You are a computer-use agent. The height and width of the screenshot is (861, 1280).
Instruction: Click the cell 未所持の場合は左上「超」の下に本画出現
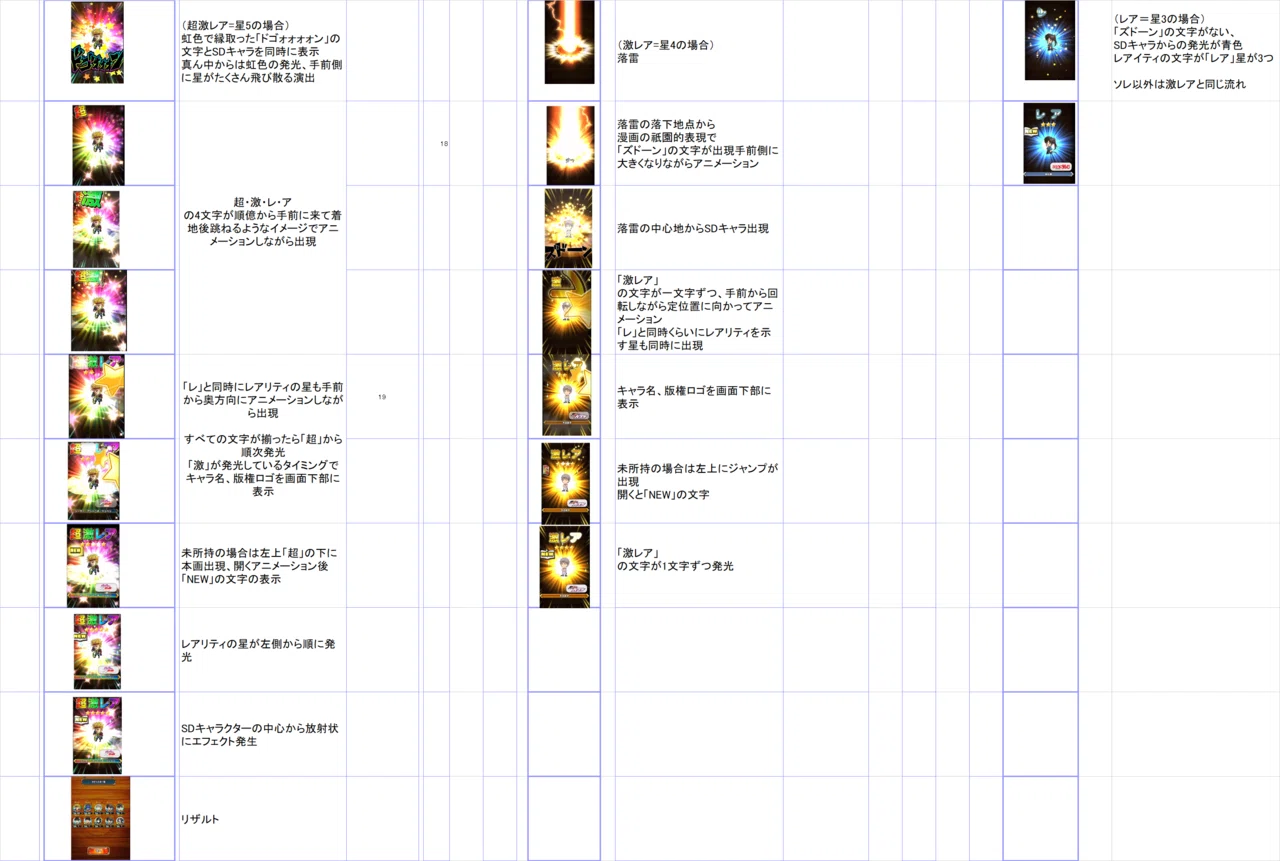[x=262, y=565]
